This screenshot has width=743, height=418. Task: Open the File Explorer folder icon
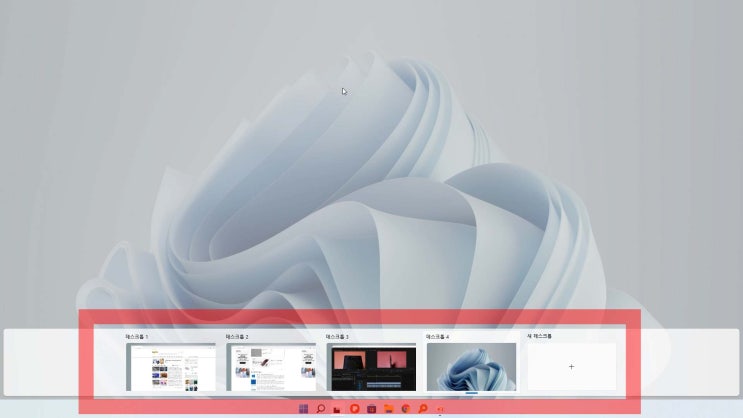tap(389, 409)
